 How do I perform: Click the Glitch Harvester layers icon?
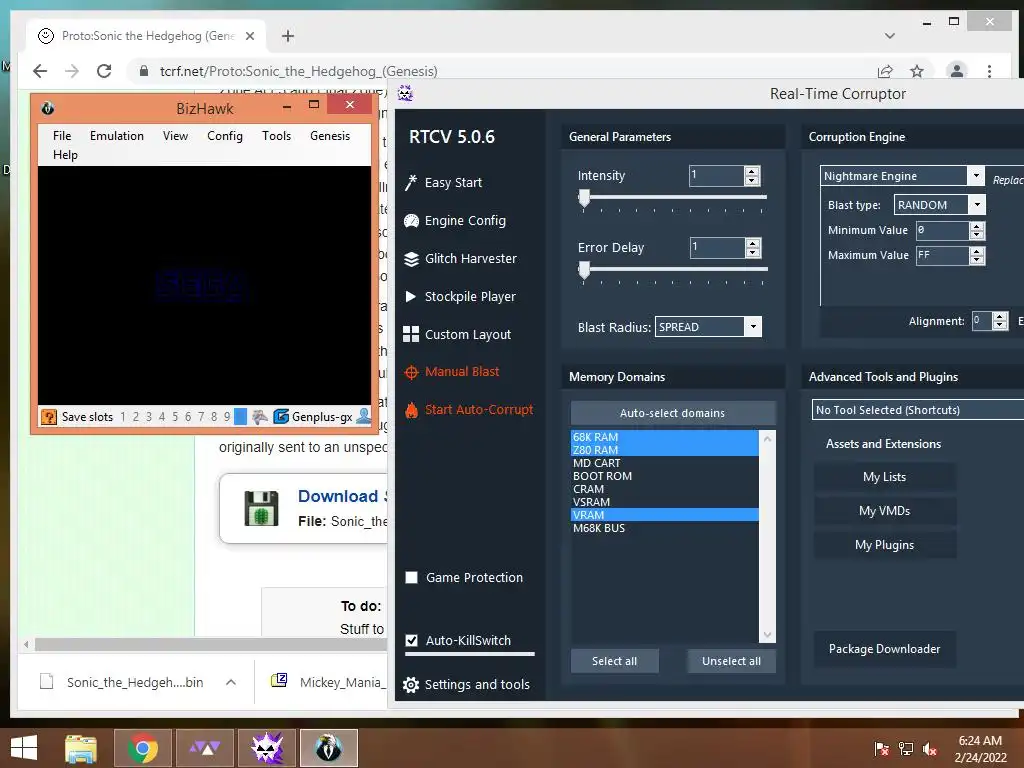coord(411,259)
